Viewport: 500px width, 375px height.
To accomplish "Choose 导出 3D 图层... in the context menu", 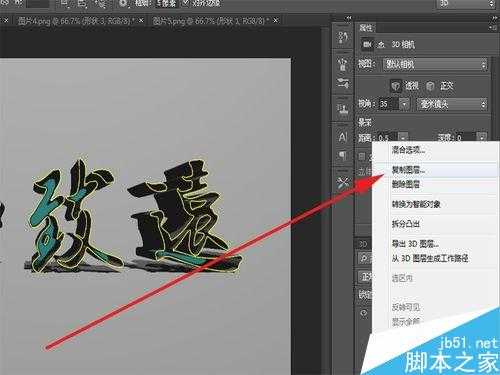I will pyautogui.click(x=415, y=244).
